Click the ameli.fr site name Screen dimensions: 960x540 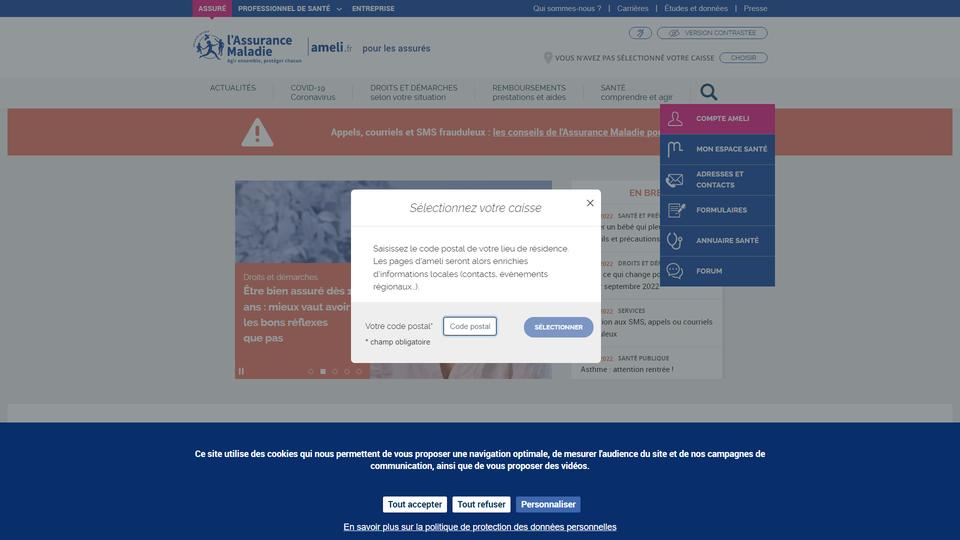(x=331, y=48)
